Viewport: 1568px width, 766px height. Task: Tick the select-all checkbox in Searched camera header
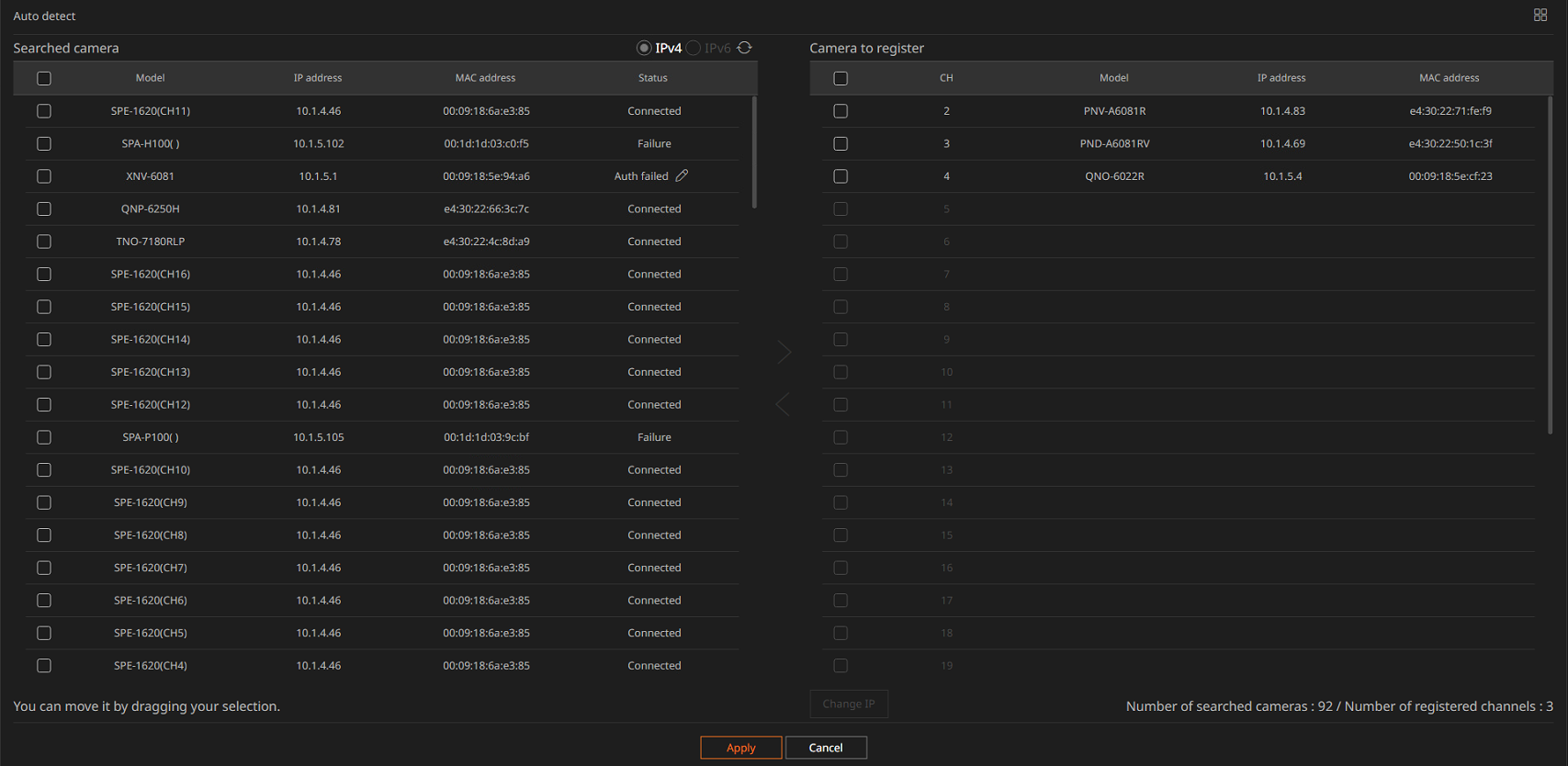(x=44, y=78)
